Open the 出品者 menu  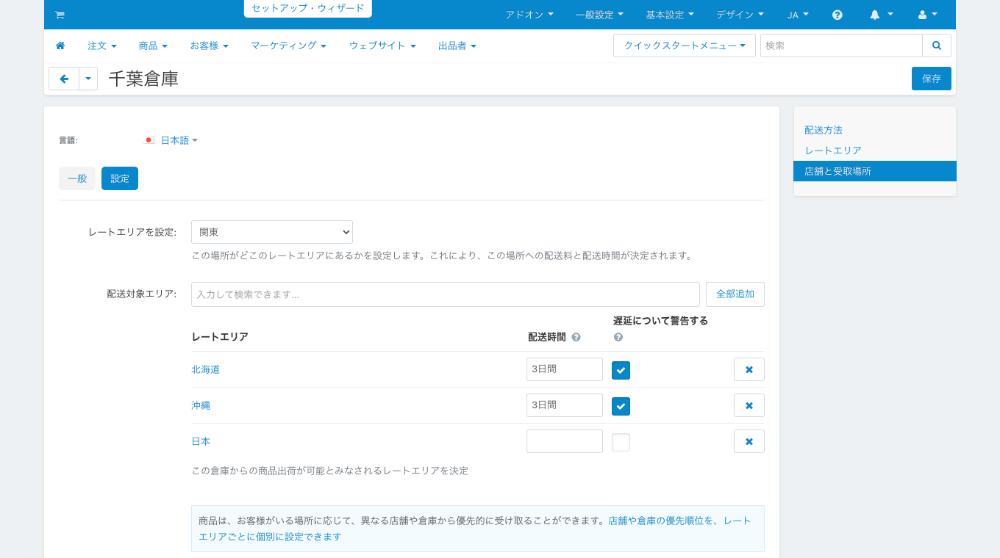coord(457,46)
